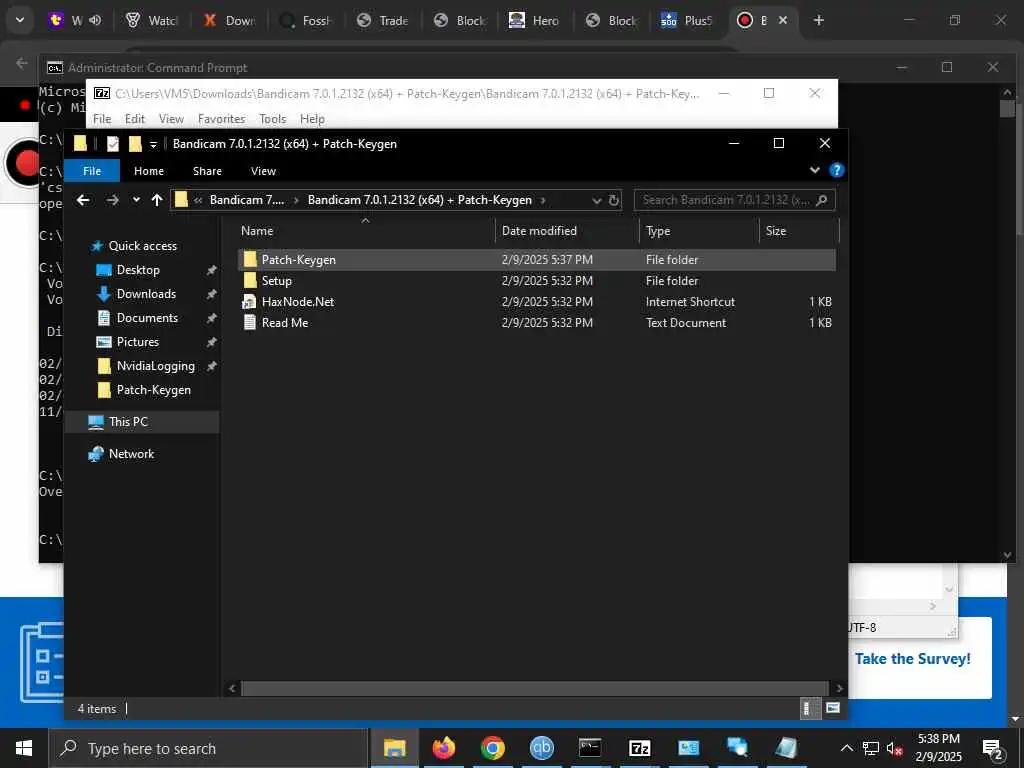Open 7-Zip Favorites menu
Image resolution: width=1024 pixels, height=768 pixels.
221,119
